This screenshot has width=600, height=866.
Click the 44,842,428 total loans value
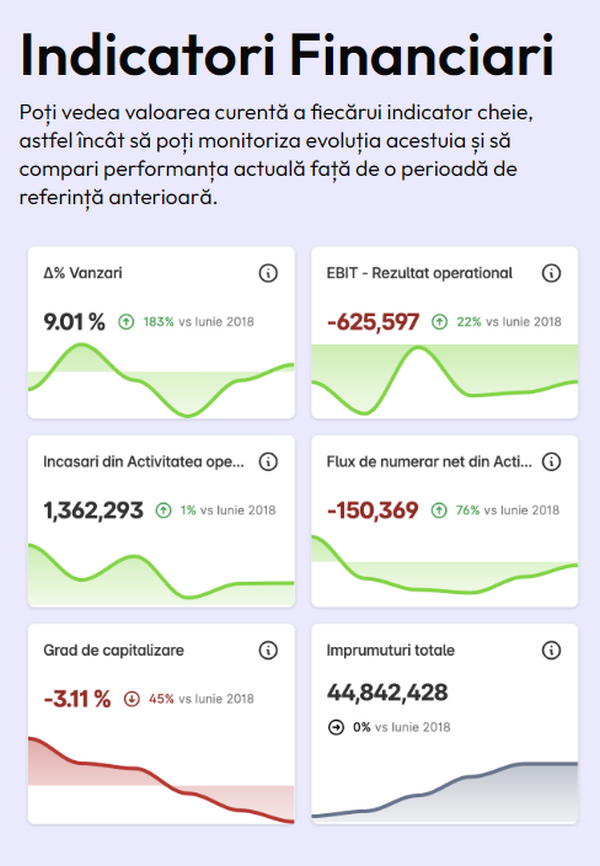pyautogui.click(x=387, y=692)
